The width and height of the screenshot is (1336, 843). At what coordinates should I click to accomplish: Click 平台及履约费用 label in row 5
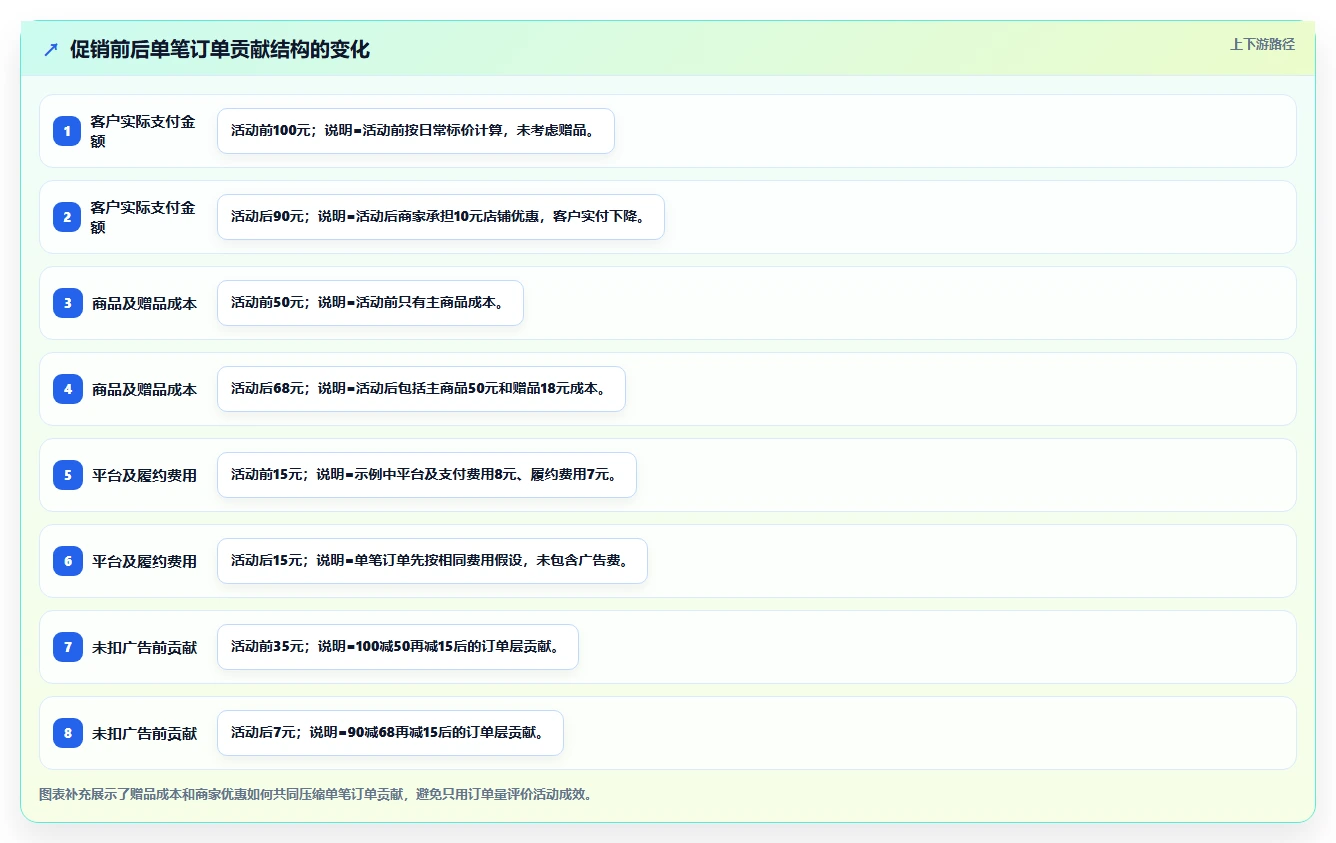(144, 476)
